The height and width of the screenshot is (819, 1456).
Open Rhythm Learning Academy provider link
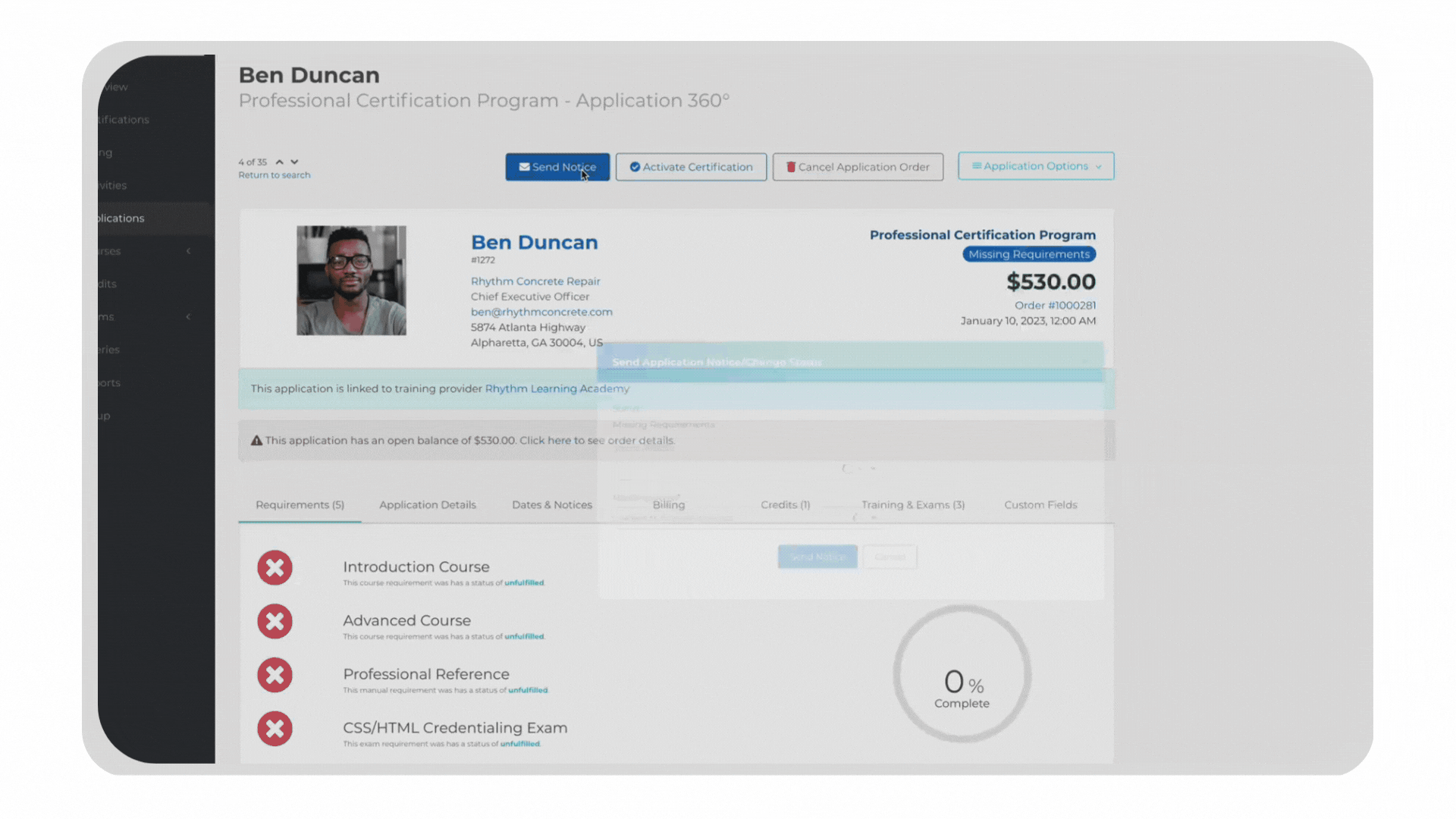557,388
